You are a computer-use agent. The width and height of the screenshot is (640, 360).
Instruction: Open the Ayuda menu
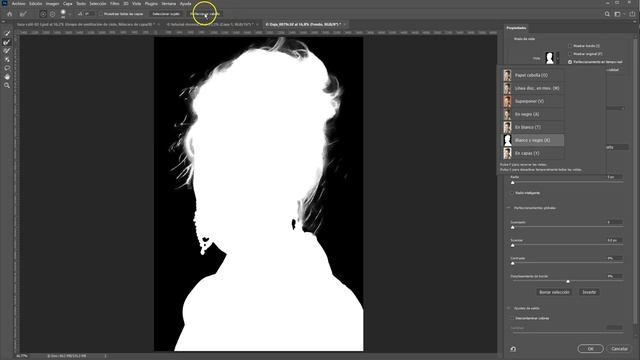[x=186, y=4]
